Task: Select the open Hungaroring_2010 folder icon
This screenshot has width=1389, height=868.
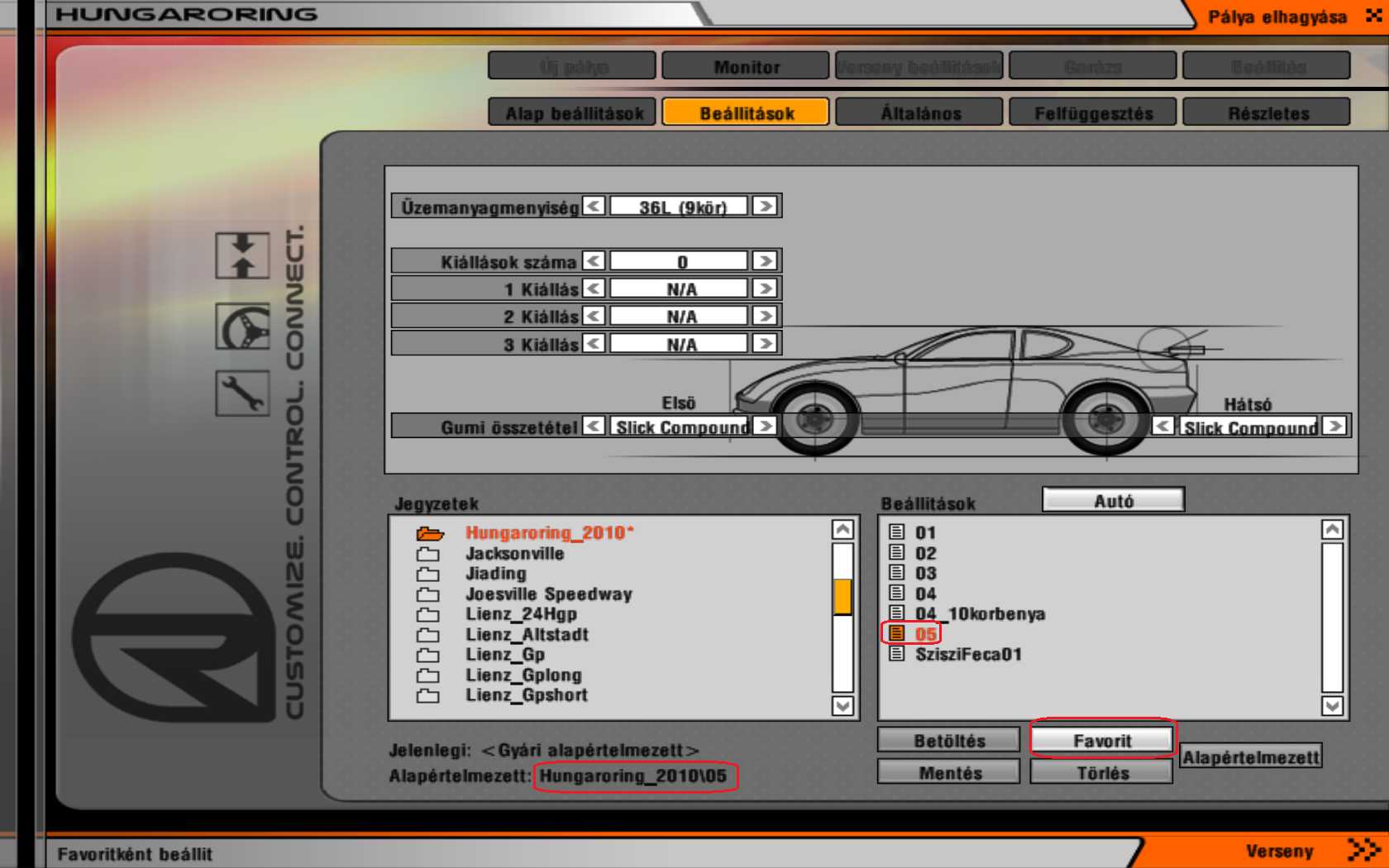Action: pyautogui.click(x=429, y=533)
